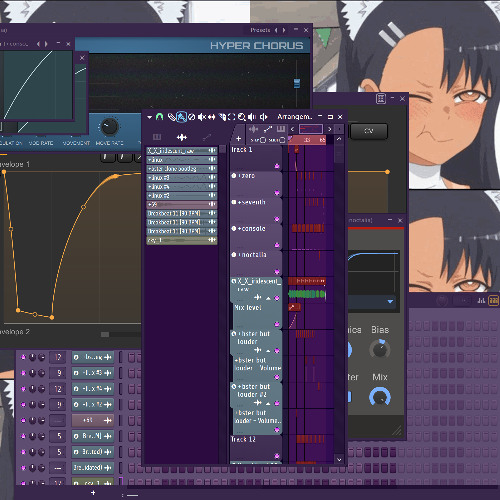Open mixer track number 12 selector
The image size is (500, 500).
click(x=58, y=389)
